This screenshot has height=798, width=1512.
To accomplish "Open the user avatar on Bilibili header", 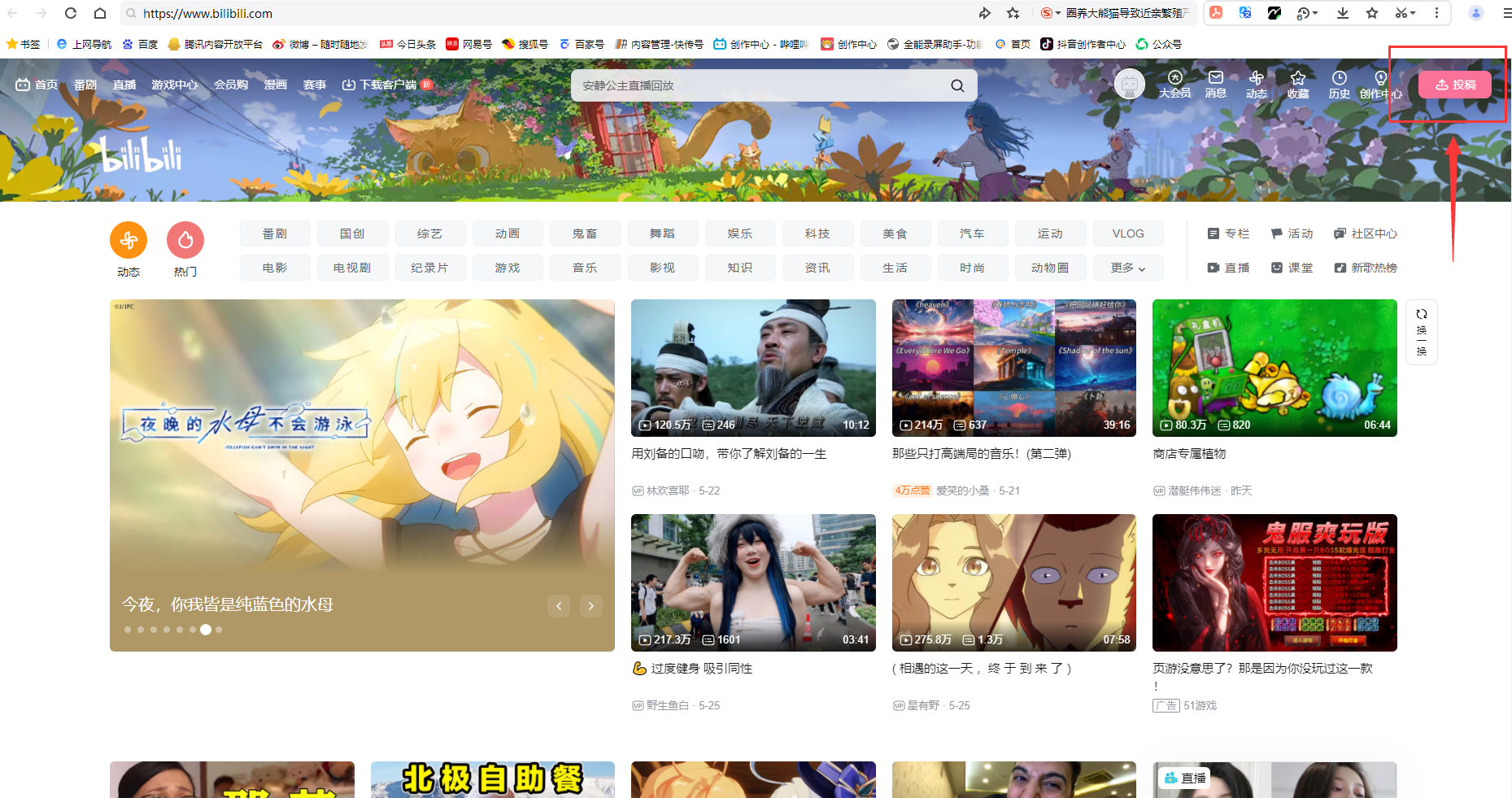I will tap(1129, 84).
